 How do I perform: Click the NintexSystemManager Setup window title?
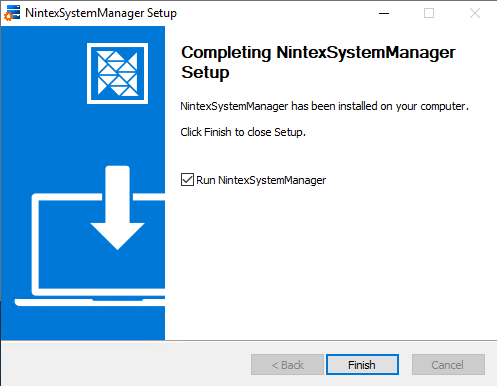pyautogui.click(x=101, y=13)
